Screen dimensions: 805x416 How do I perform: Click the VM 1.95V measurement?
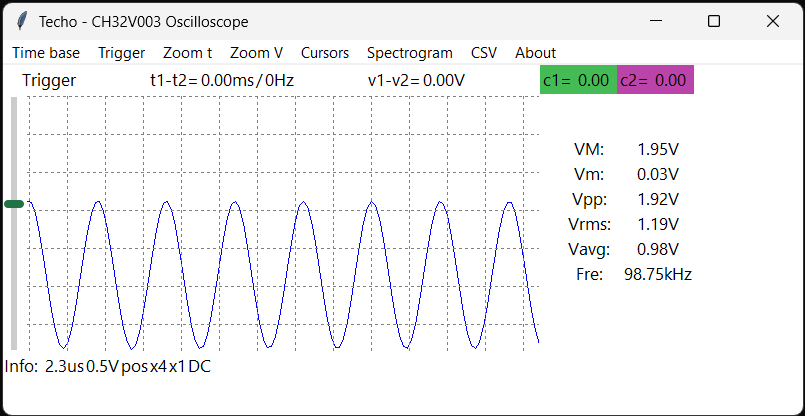click(x=627, y=149)
